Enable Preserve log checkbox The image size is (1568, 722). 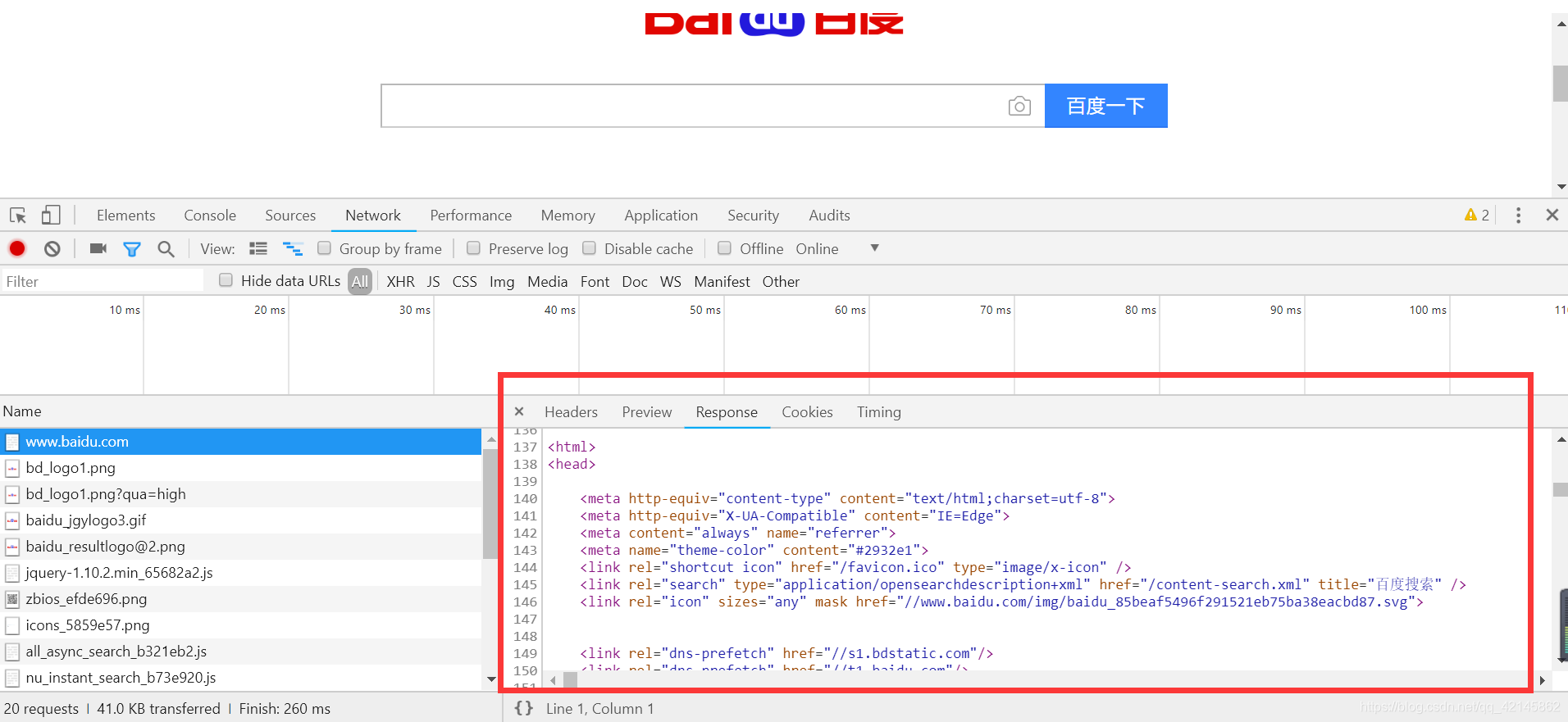[473, 248]
